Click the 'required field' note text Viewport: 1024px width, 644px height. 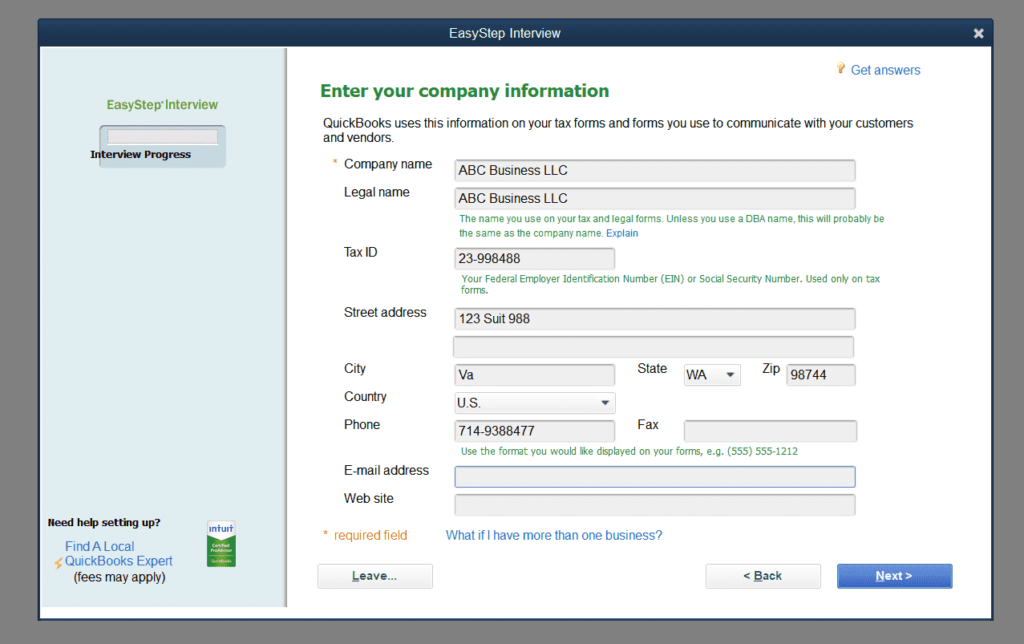pyautogui.click(x=370, y=536)
